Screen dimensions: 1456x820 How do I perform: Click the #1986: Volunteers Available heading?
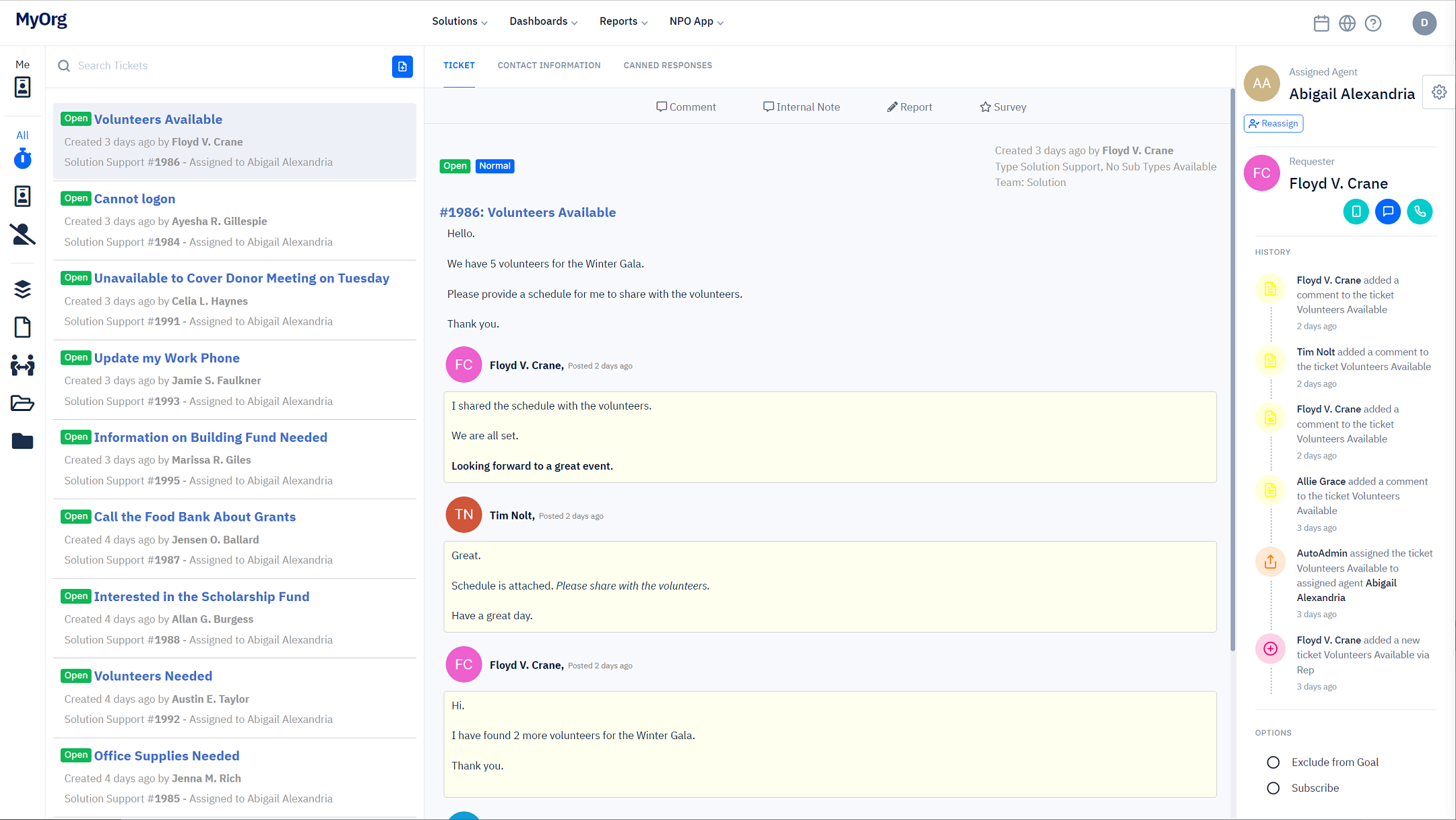[528, 212]
